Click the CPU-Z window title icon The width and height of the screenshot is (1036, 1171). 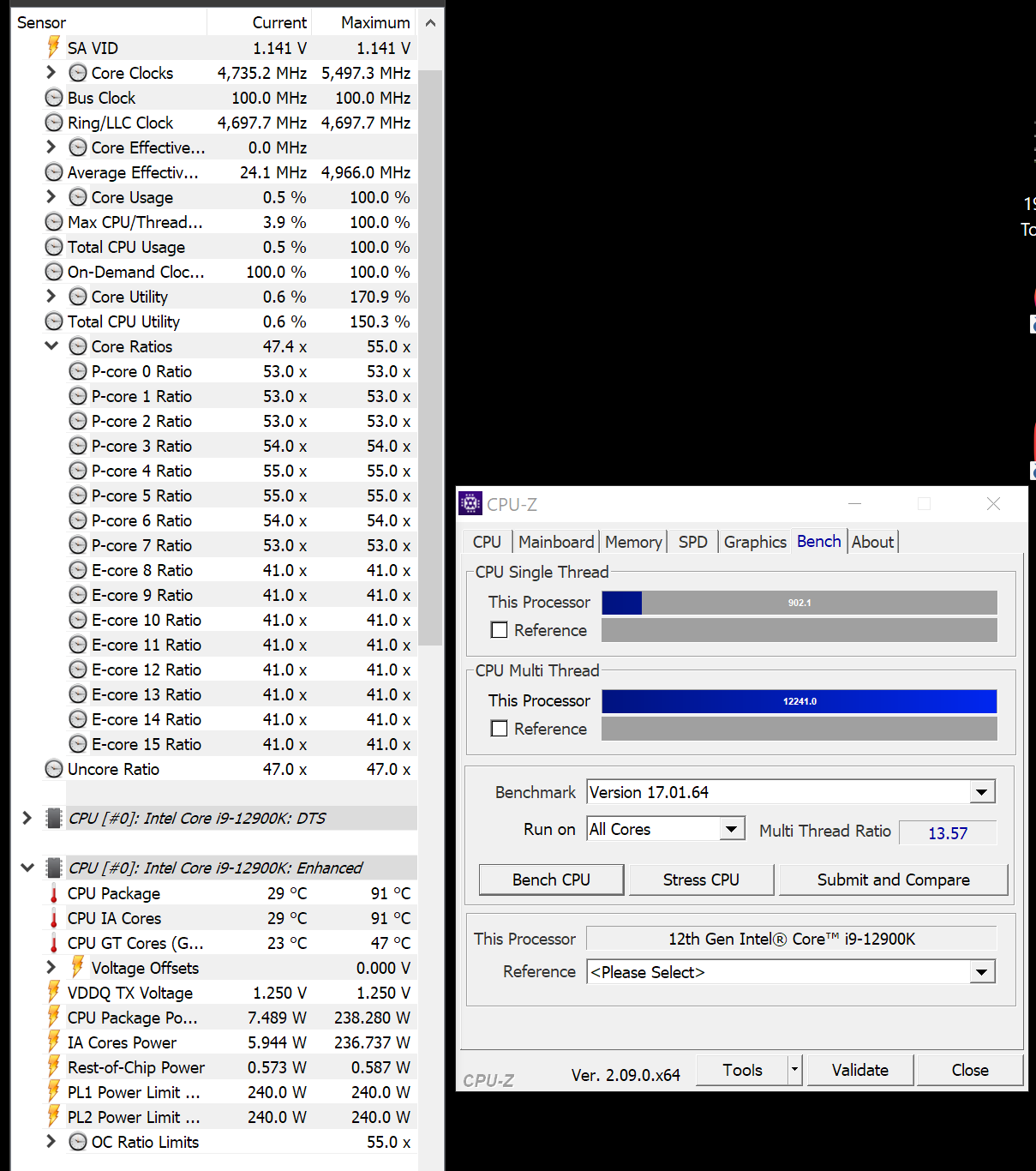(470, 503)
